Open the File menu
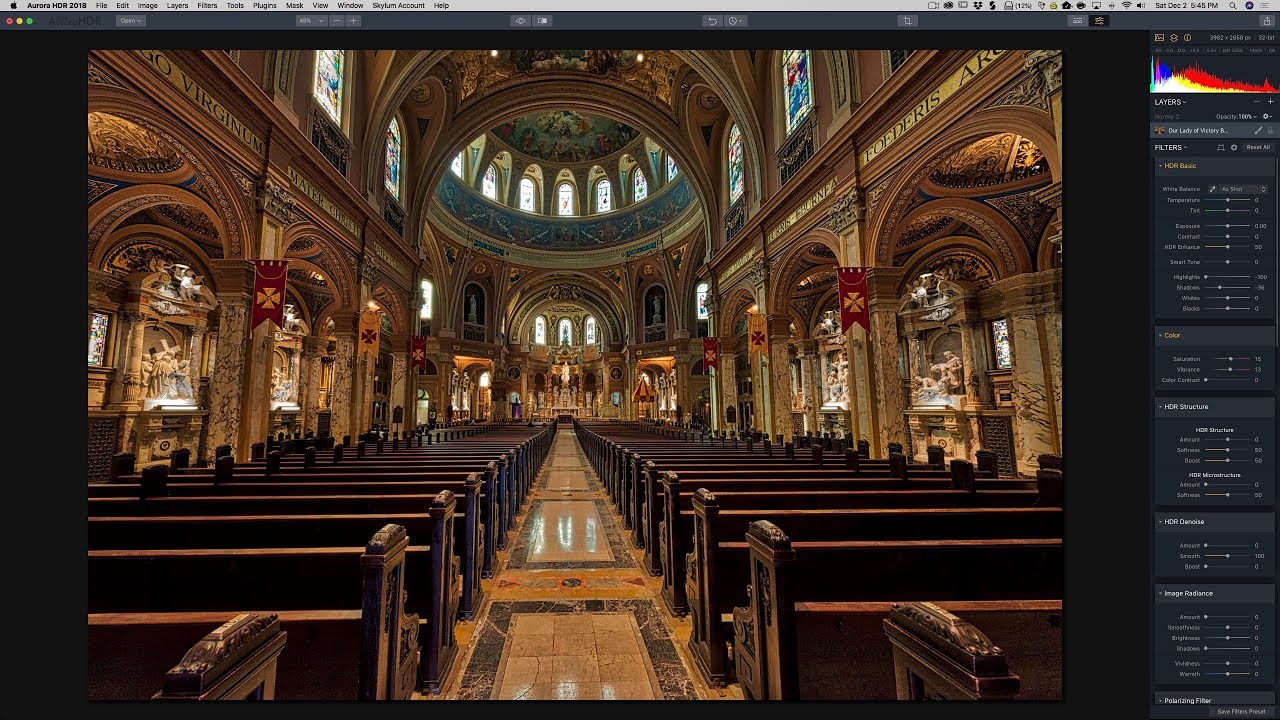 click(x=102, y=5)
